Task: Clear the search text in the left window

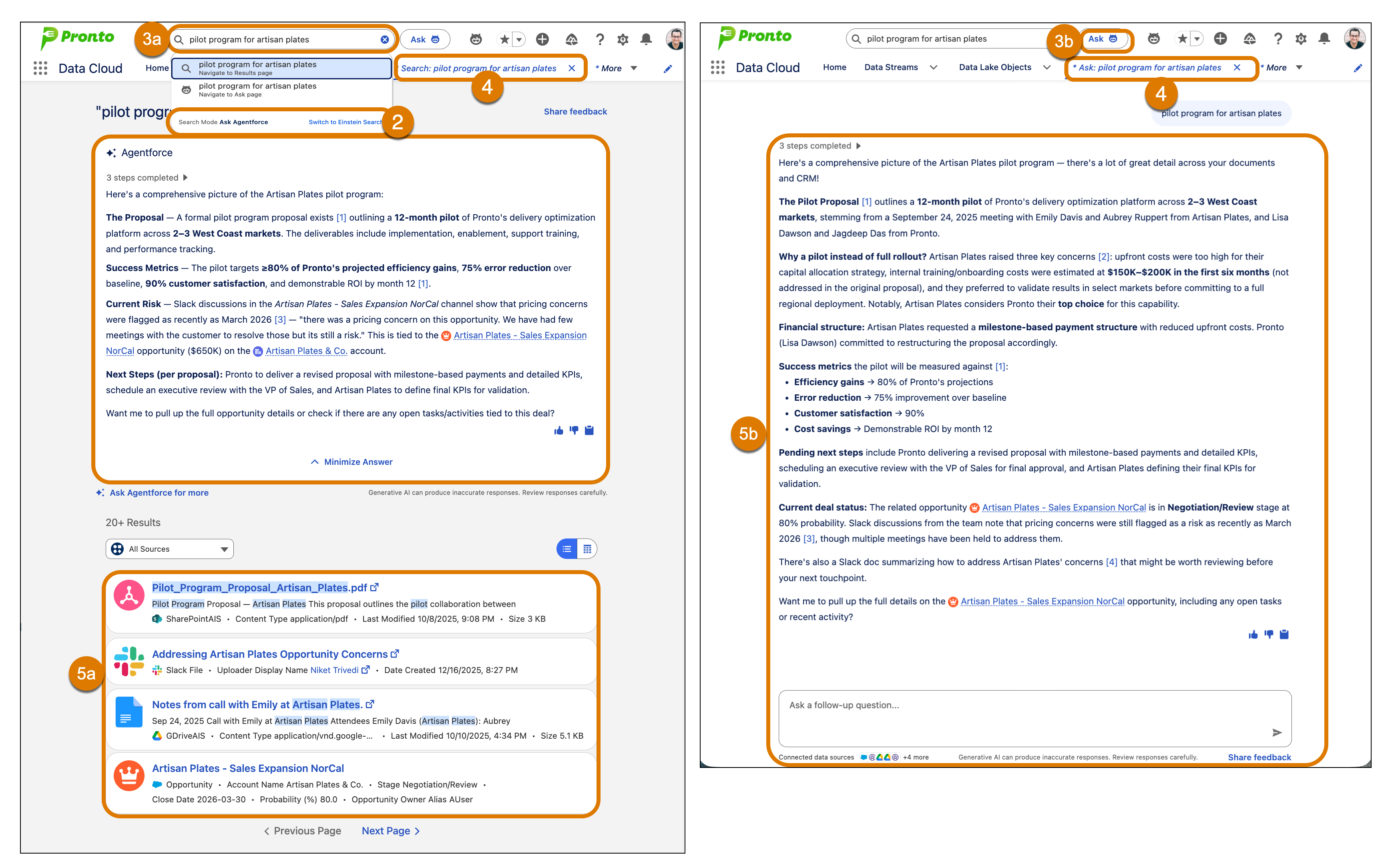Action: point(384,39)
